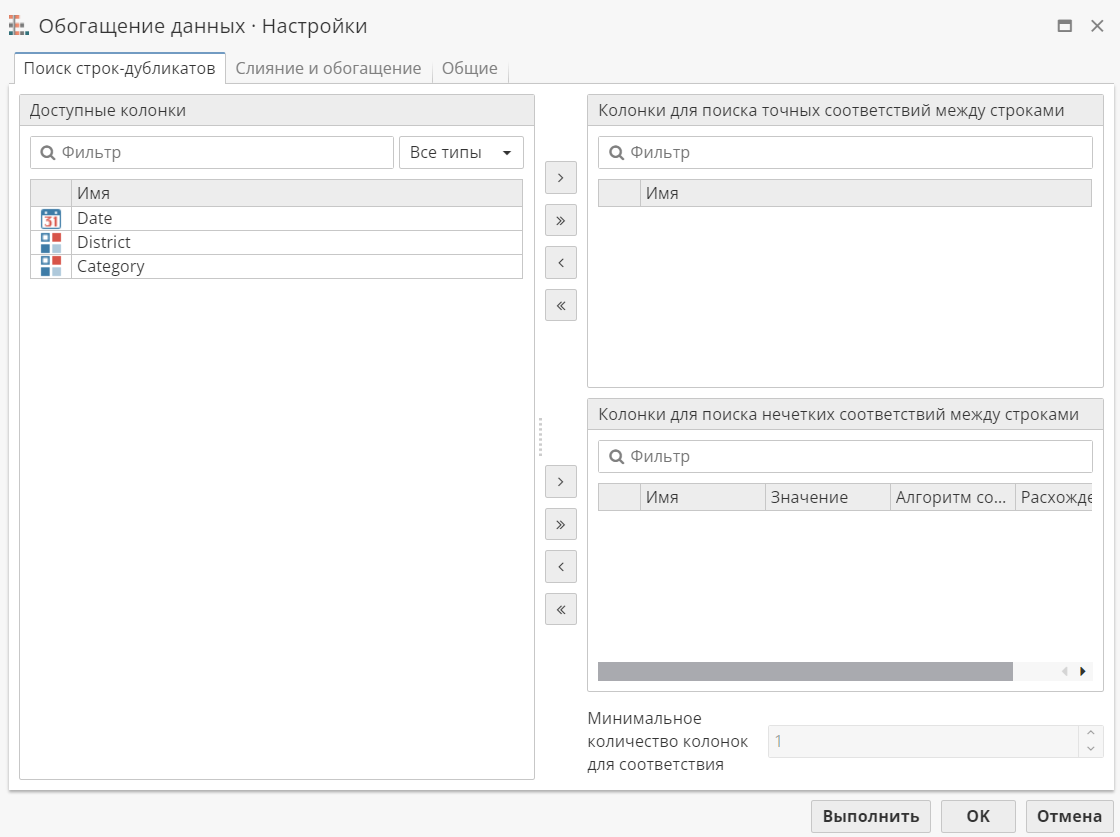
Task: Click the move-all arrow for exact matches
Action: (560, 220)
